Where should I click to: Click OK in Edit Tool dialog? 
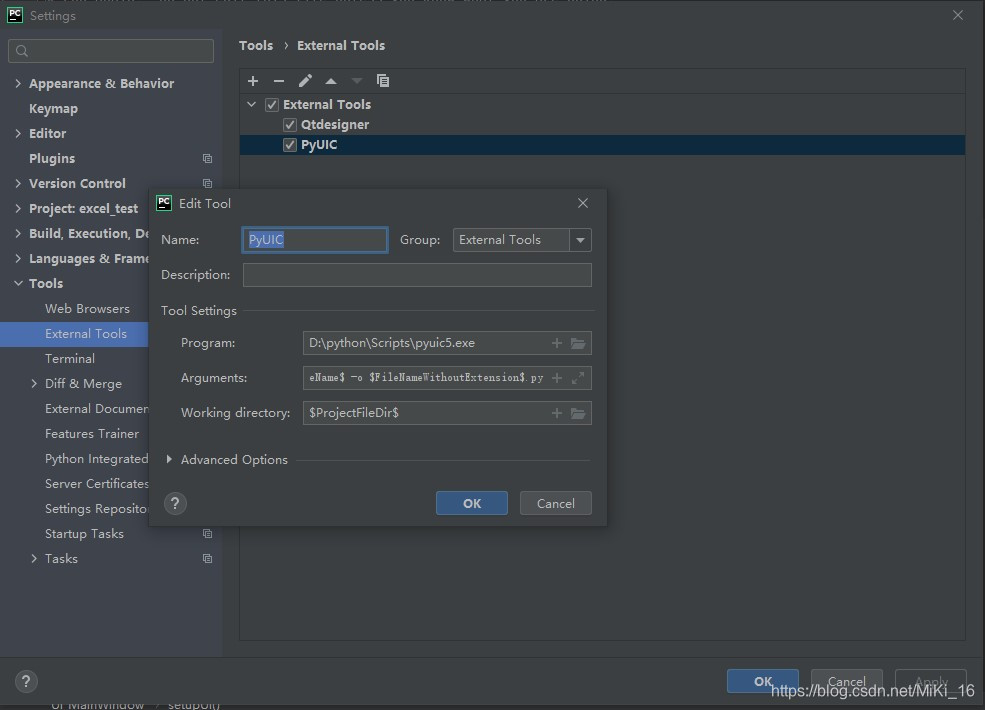(x=472, y=503)
